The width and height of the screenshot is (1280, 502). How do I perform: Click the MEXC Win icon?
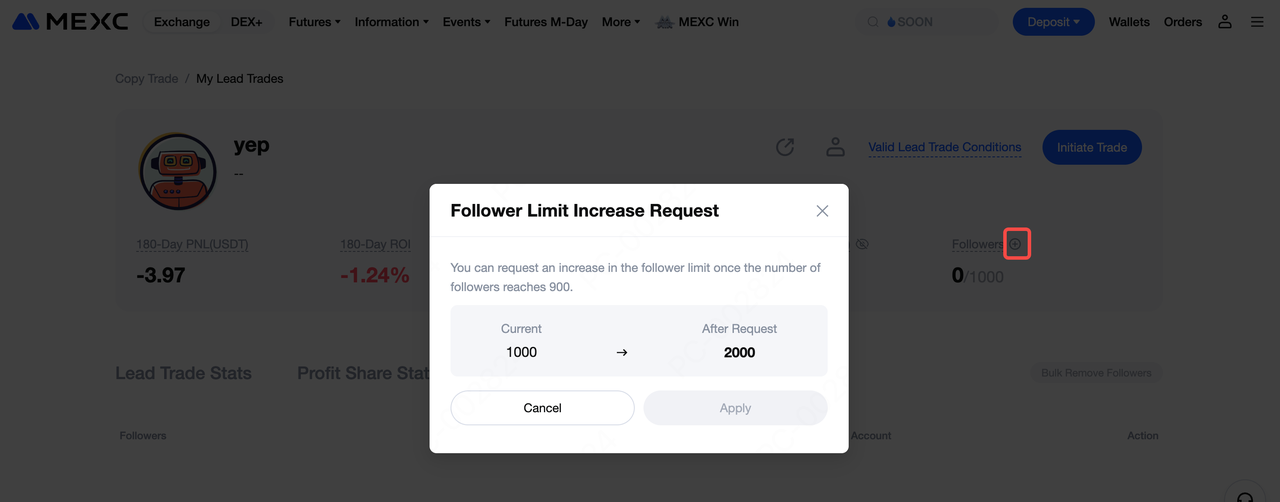663,22
